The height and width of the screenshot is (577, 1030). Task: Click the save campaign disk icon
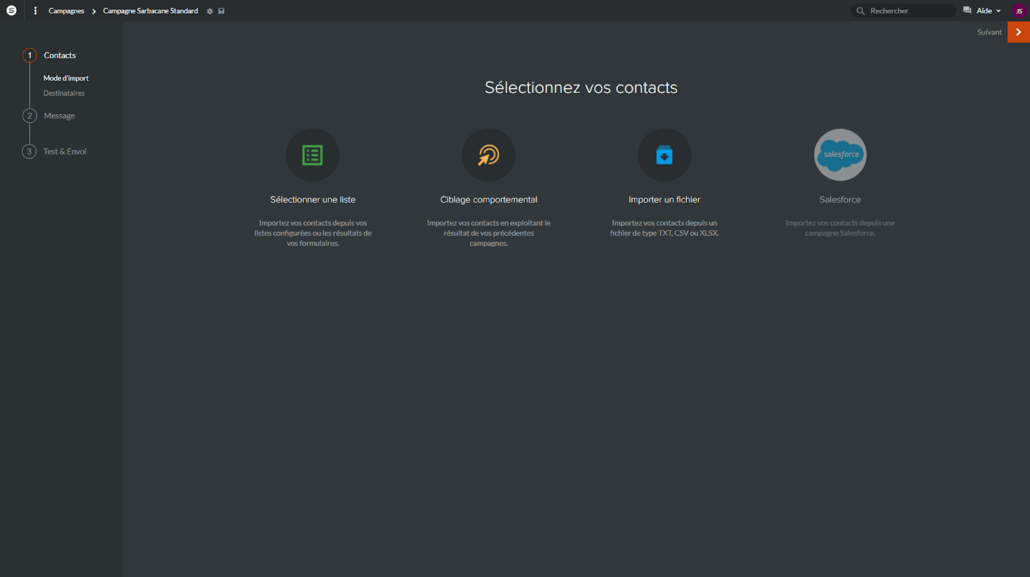point(221,11)
